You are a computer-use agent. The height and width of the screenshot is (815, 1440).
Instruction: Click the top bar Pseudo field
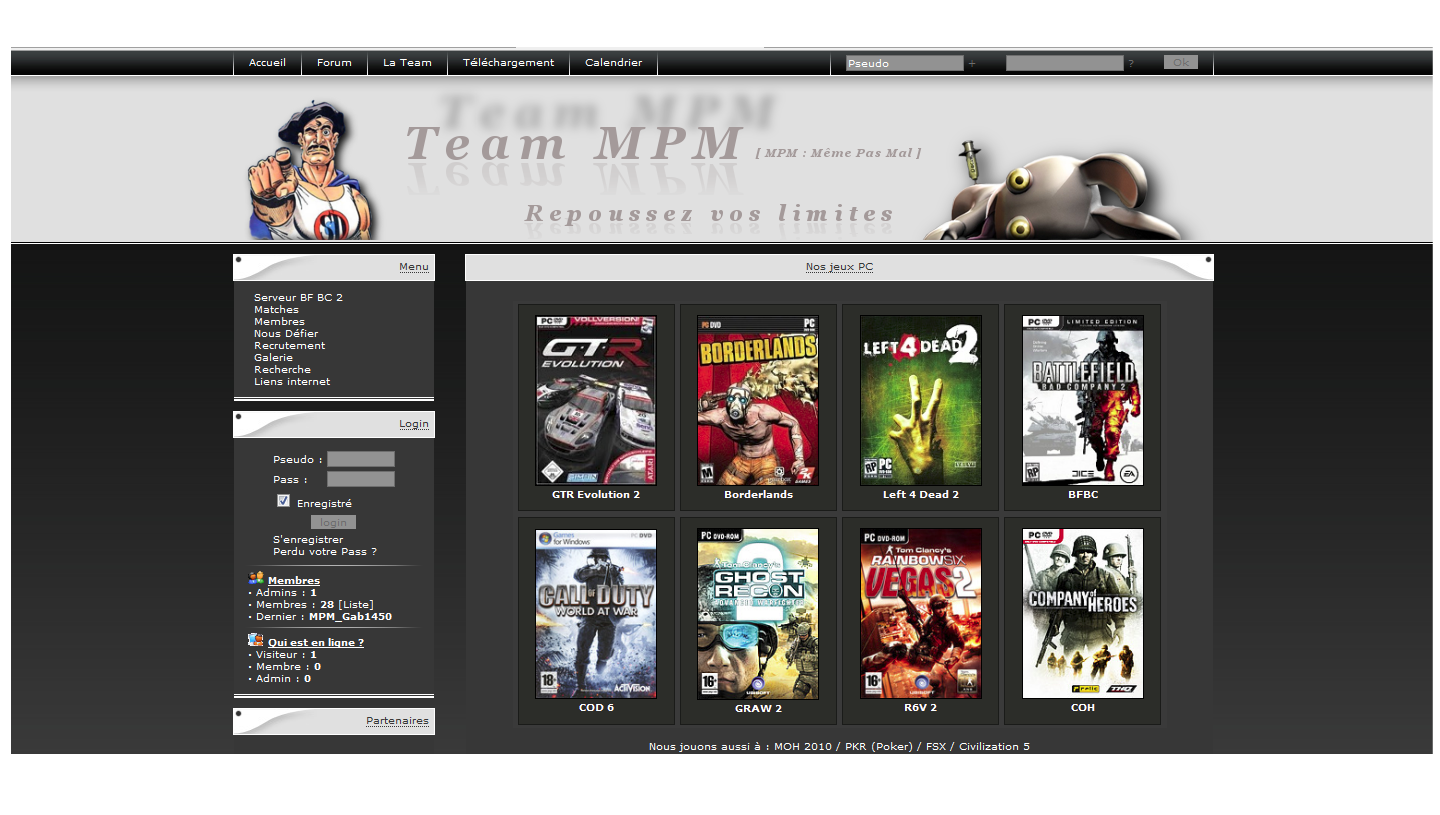click(904, 63)
